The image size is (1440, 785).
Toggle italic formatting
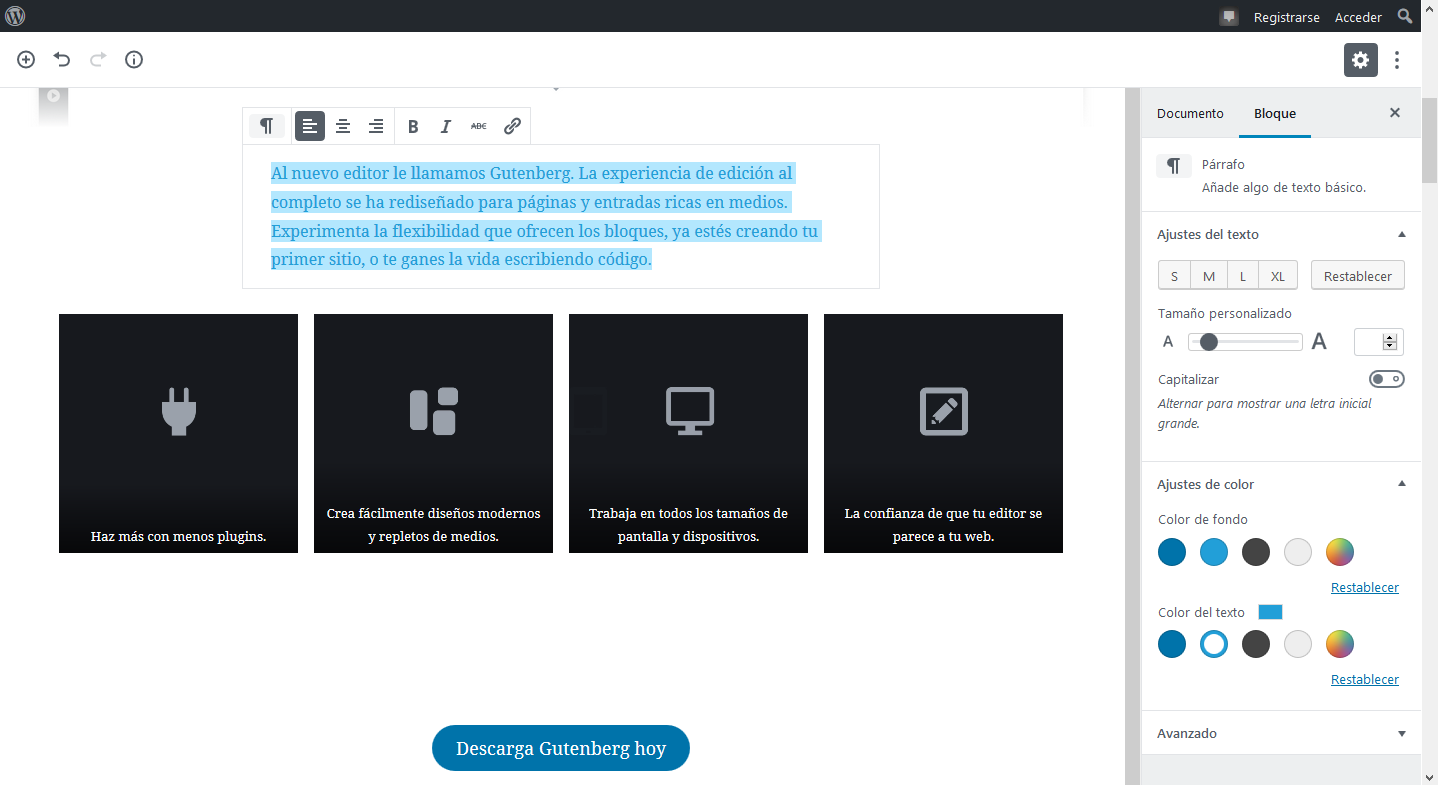[x=446, y=126]
